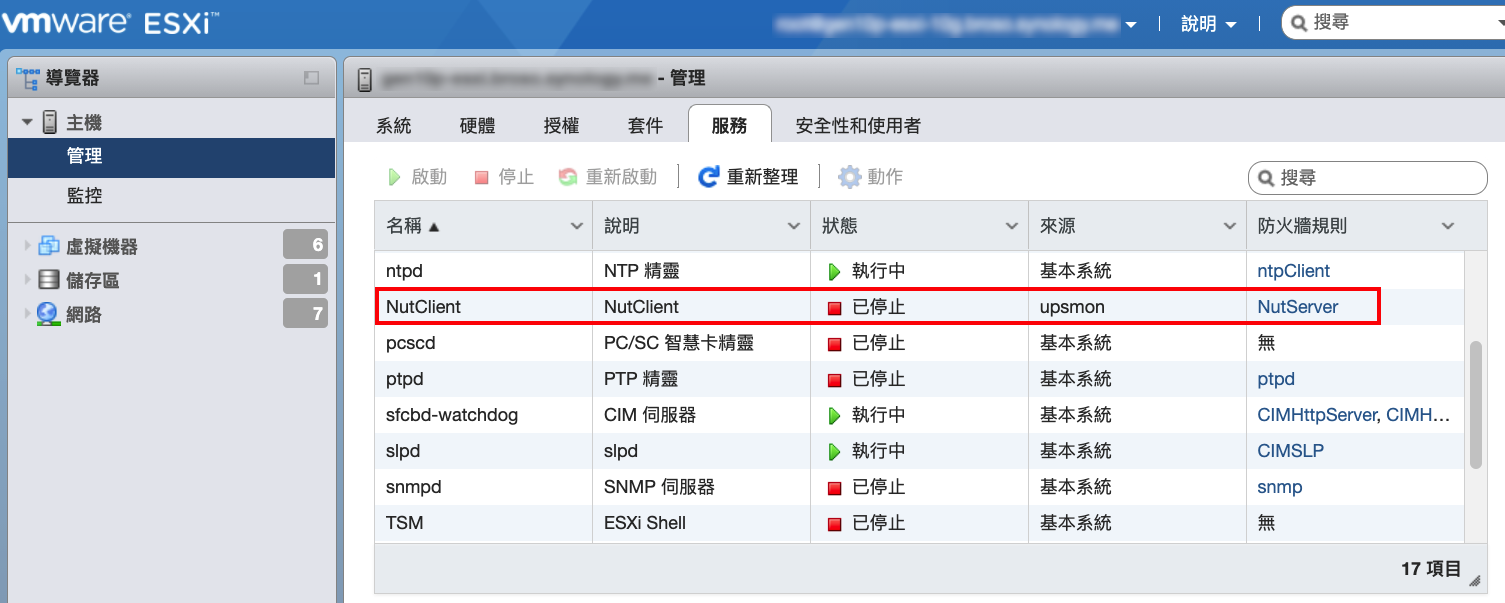Viewport: 1505px width, 603px height.
Task: Switch to the 系統 tab
Action: click(x=394, y=126)
